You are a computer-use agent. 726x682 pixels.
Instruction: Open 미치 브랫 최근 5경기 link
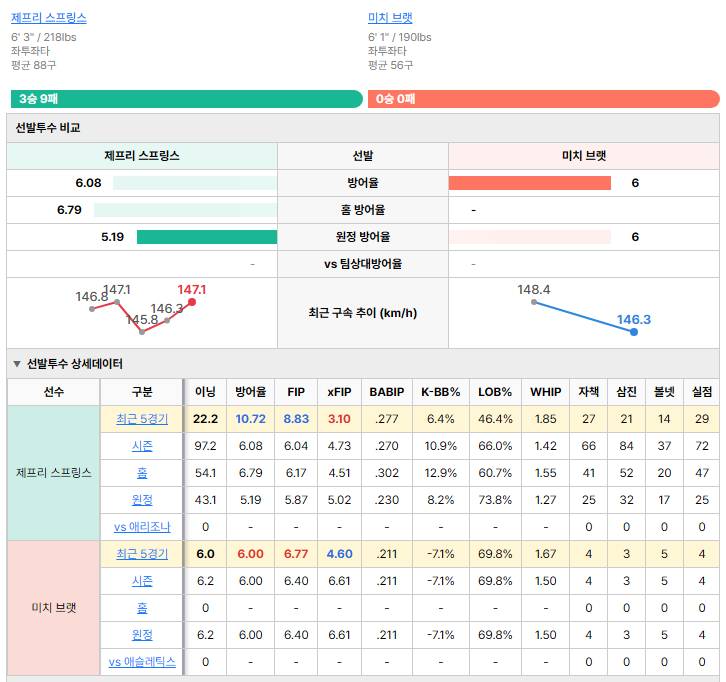[142, 554]
